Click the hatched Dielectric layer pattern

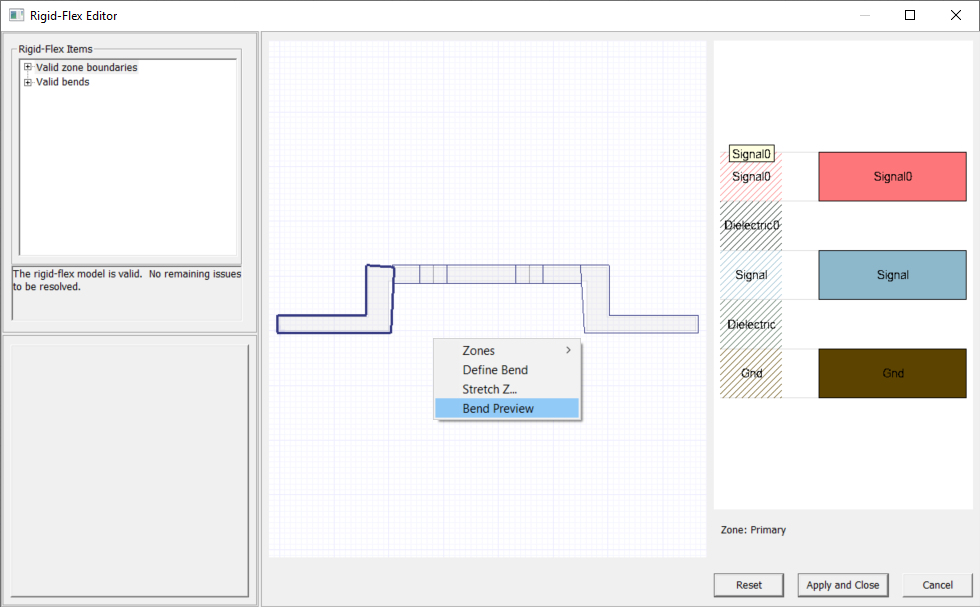(750, 324)
